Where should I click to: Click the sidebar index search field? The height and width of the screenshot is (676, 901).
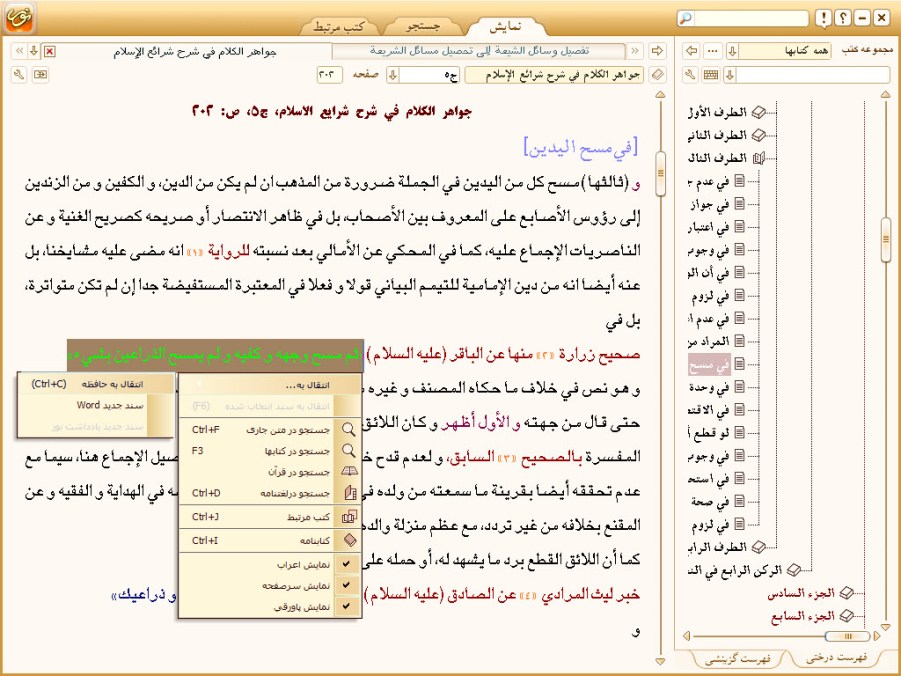coord(814,75)
